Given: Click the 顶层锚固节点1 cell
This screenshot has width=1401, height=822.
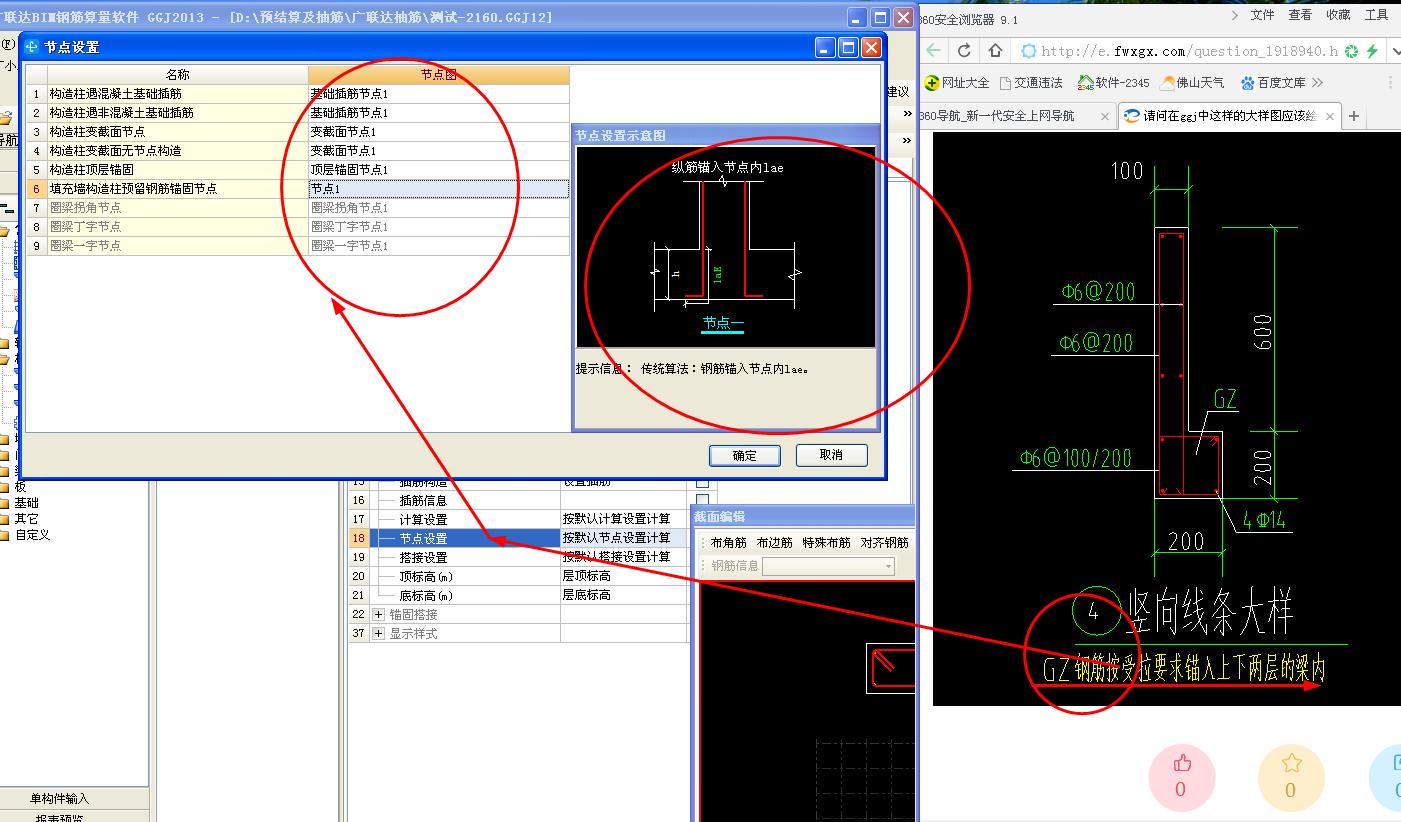Looking at the screenshot, I should (x=438, y=170).
